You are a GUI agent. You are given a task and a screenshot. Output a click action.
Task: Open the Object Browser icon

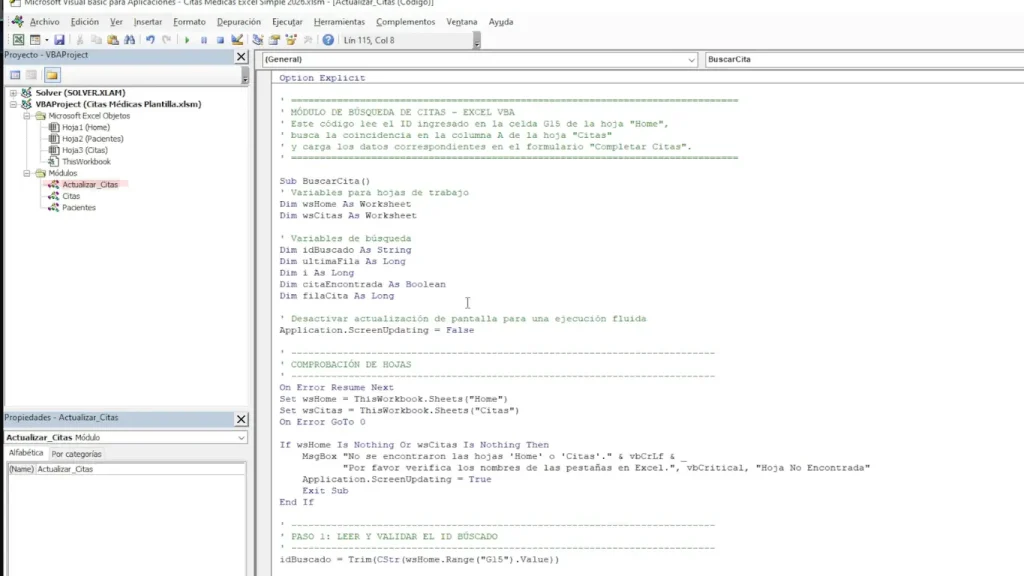click(291, 40)
